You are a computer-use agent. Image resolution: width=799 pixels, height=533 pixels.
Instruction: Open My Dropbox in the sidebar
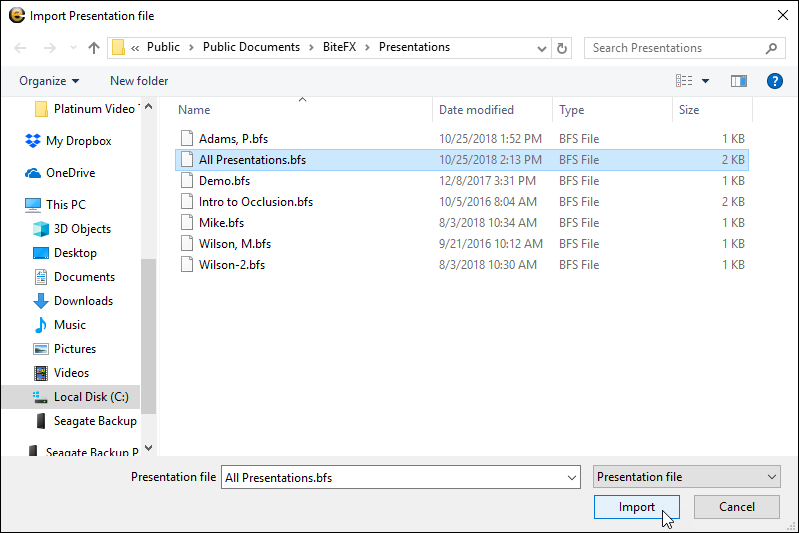[x=78, y=141]
